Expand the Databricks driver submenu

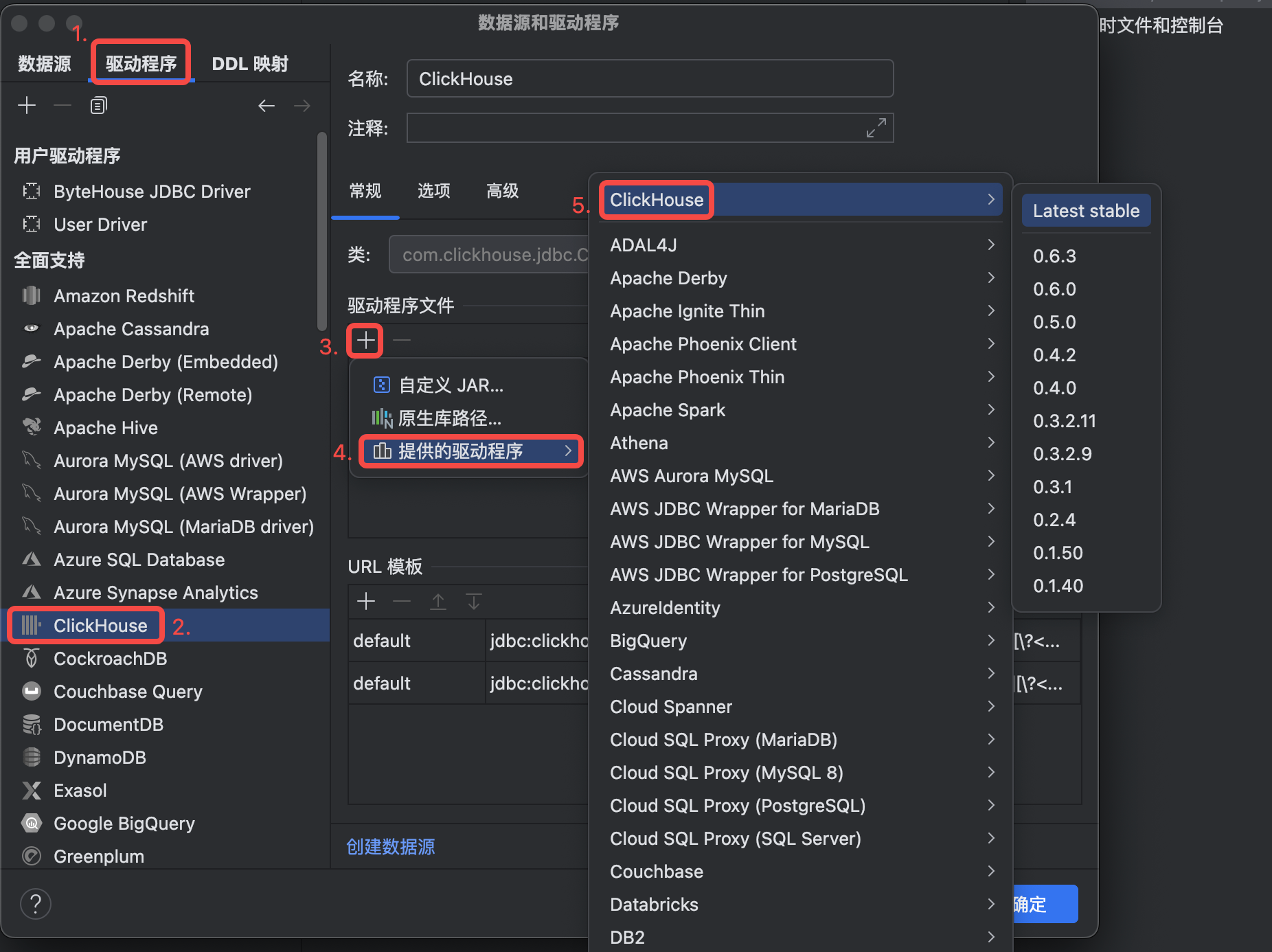[x=801, y=904]
